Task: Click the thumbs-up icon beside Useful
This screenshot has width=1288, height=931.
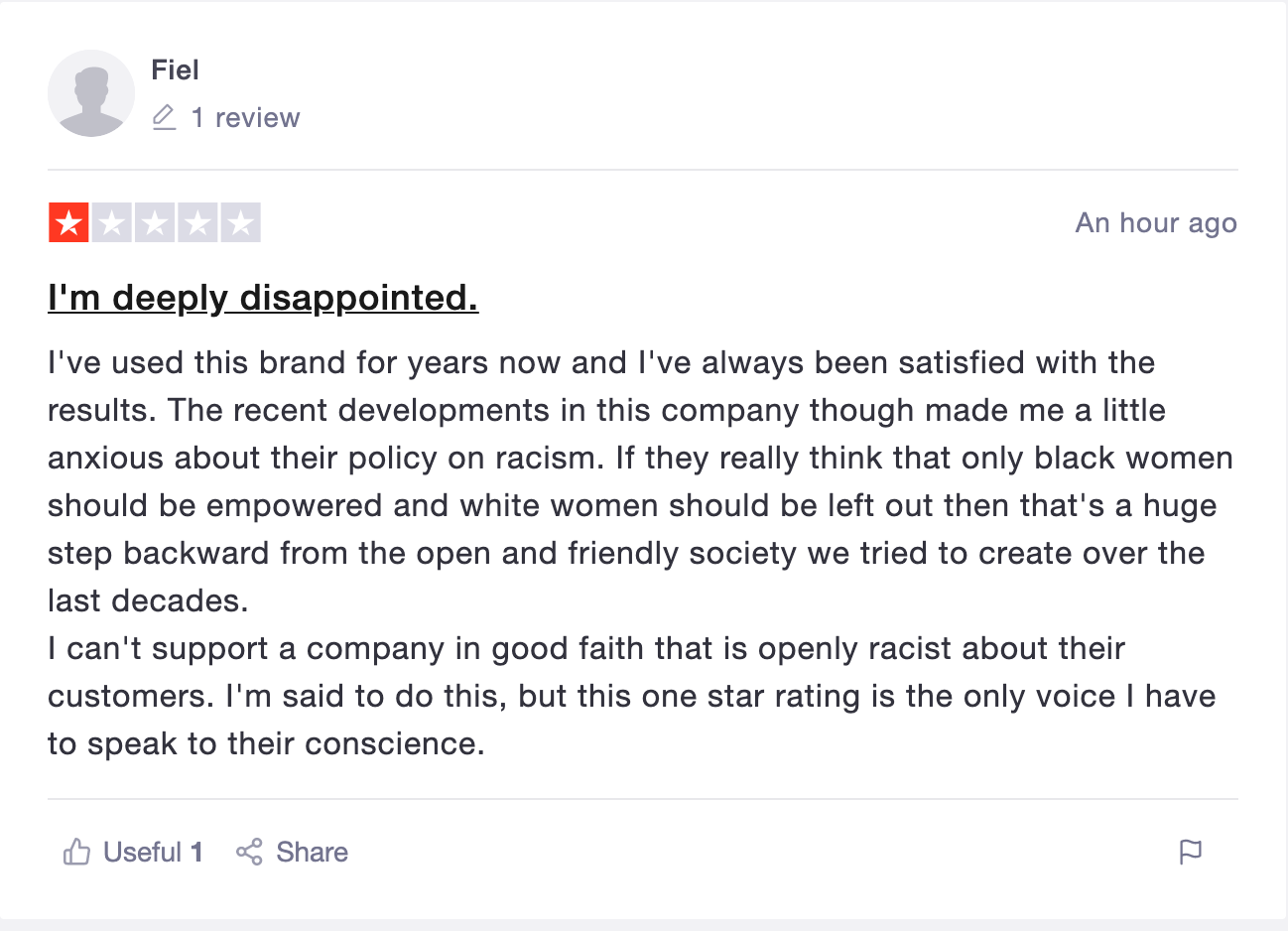Action: pos(76,852)
